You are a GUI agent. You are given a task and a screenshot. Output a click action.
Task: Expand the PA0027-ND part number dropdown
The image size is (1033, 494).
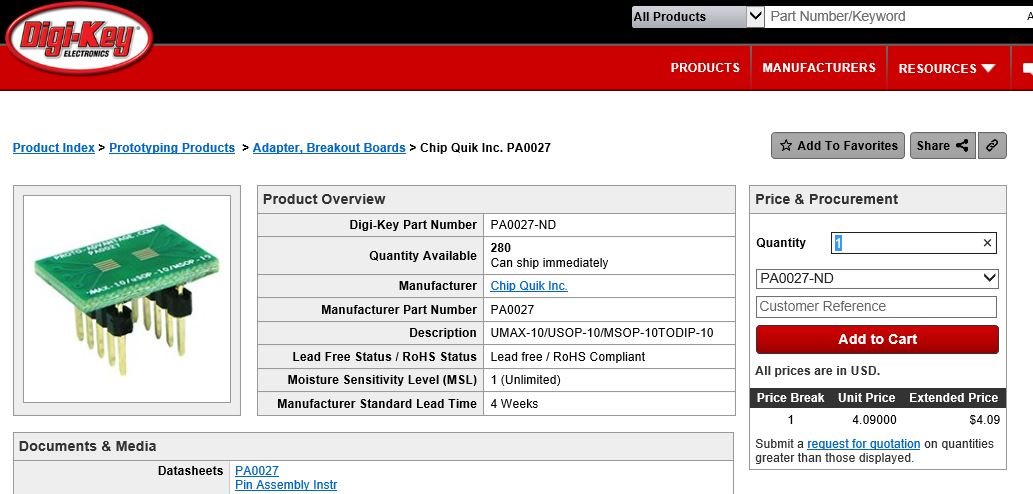point(877,279)
